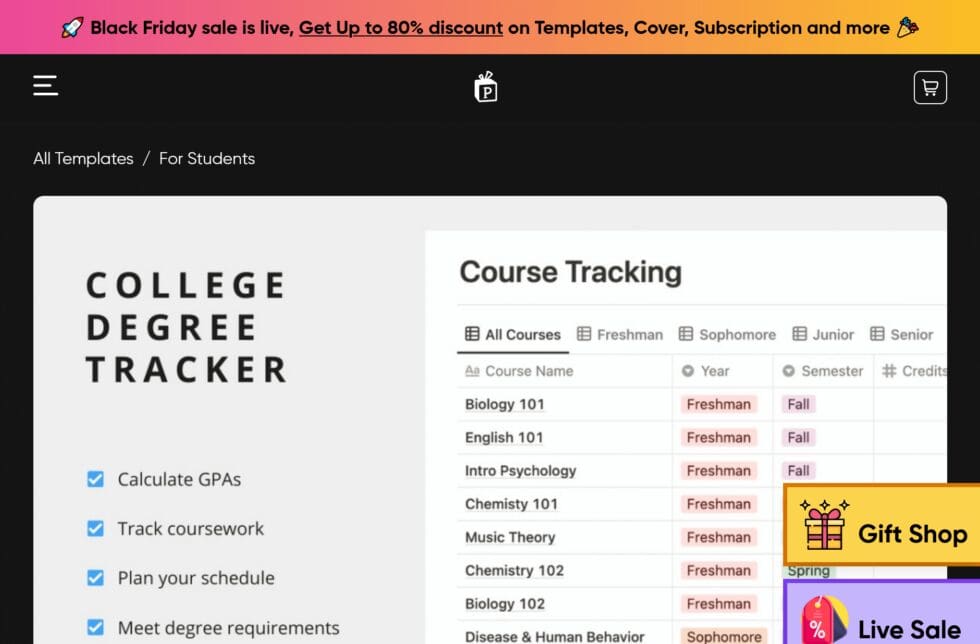
Task: Click the percent sale tag icon on Live Sale badge
Action: pyautogui.click(x=823, y=618)
